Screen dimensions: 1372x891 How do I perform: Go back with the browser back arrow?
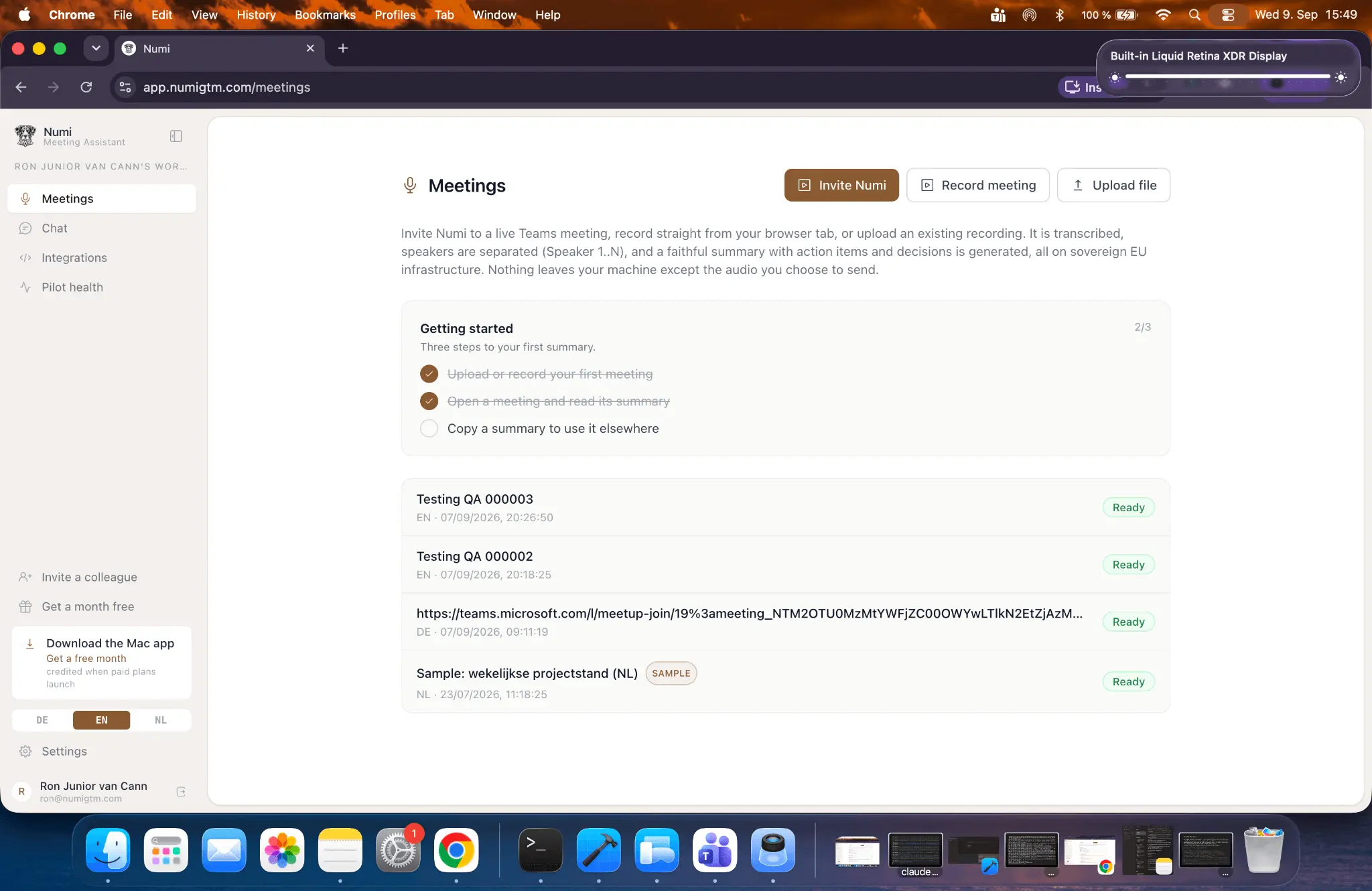coord(21,87)
